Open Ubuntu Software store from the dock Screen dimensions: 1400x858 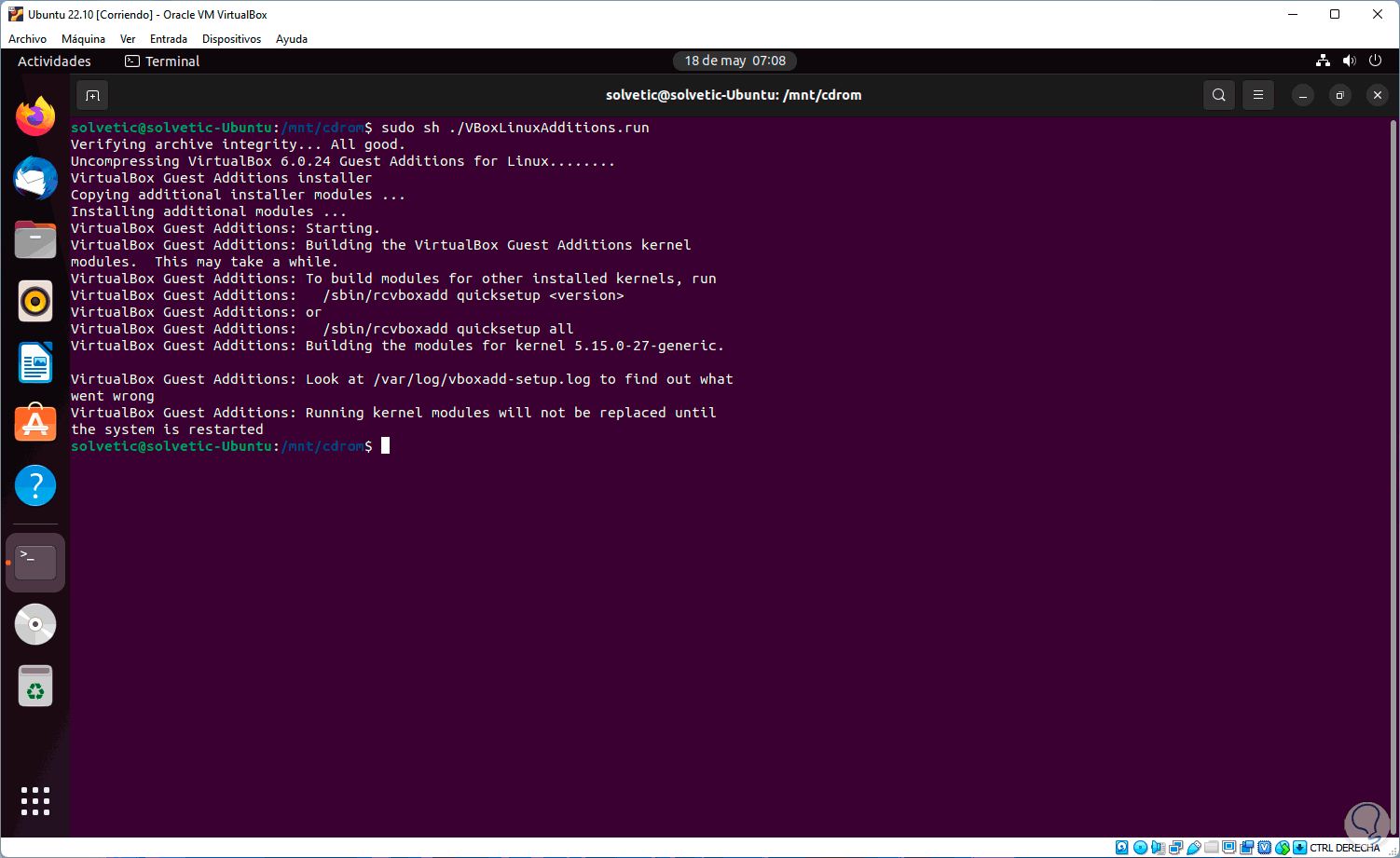(x=35, y=424)
